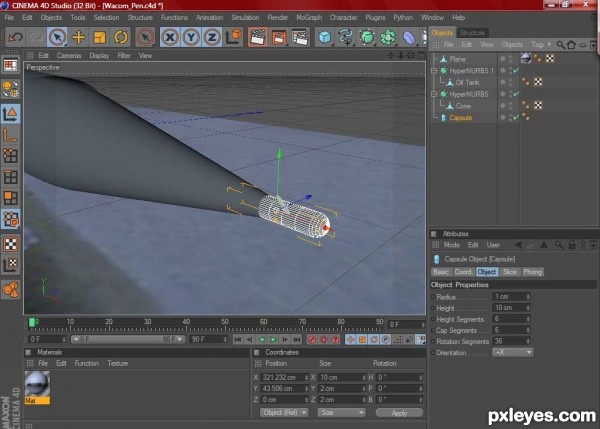Select Use Texture tool checkerboard icon

[10, 244]
